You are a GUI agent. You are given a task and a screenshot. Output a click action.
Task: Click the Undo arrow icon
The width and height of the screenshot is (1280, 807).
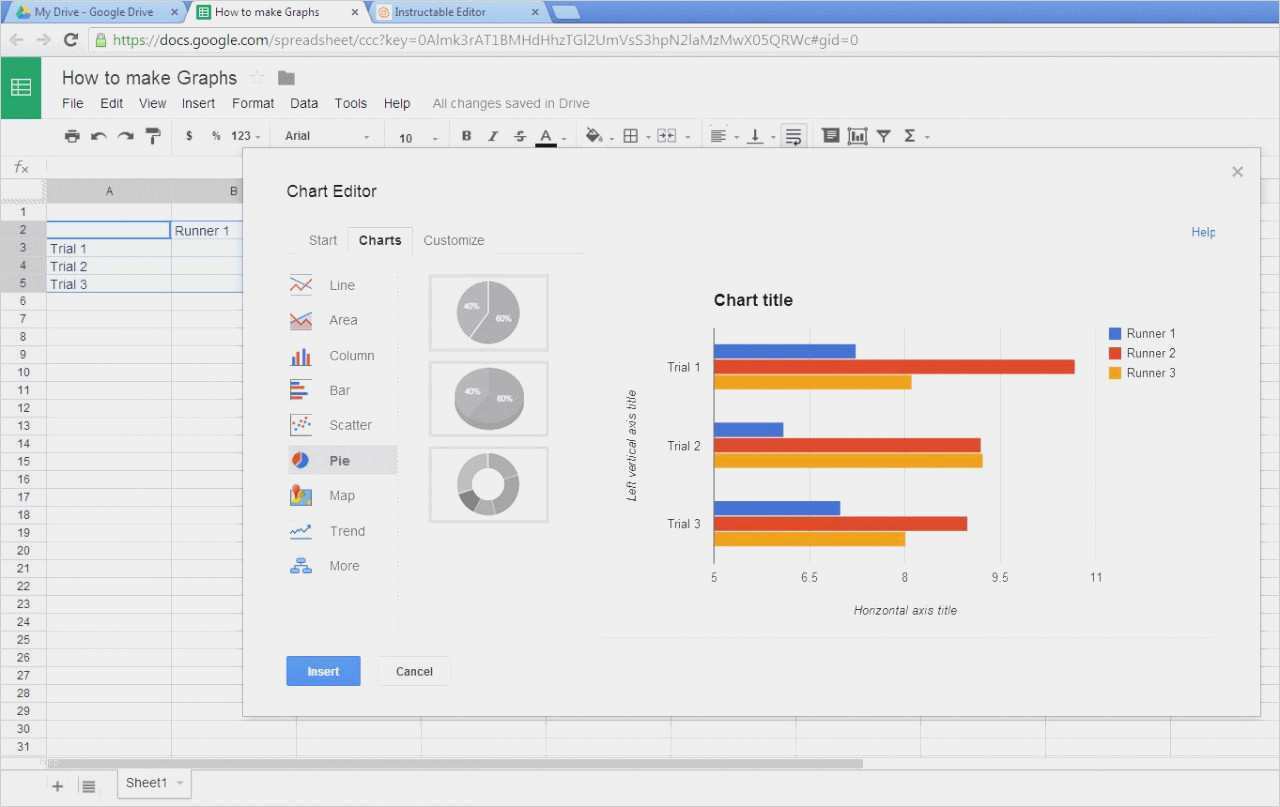99,136
